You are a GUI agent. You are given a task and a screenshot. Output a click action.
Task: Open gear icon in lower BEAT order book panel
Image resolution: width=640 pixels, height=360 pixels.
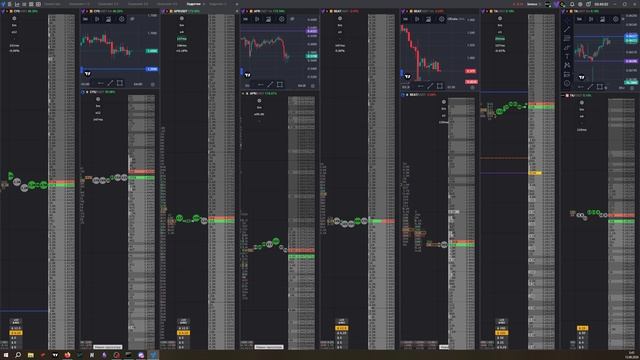click(444, 102)
